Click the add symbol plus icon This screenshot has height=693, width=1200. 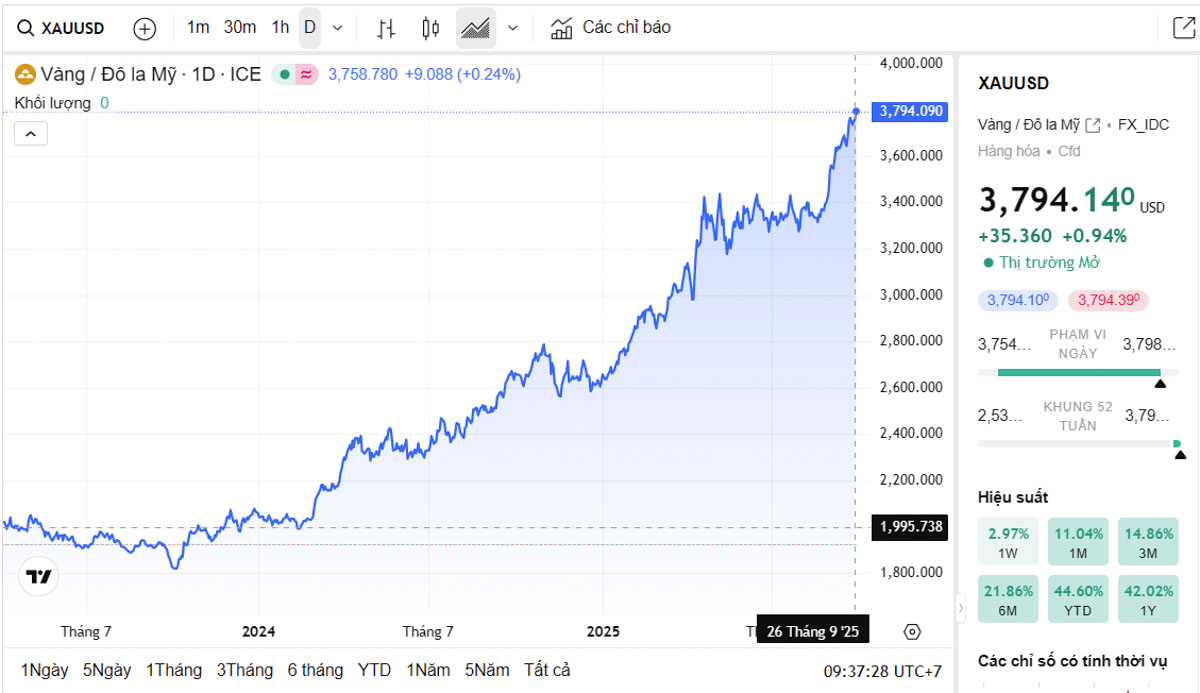[145, 28]
